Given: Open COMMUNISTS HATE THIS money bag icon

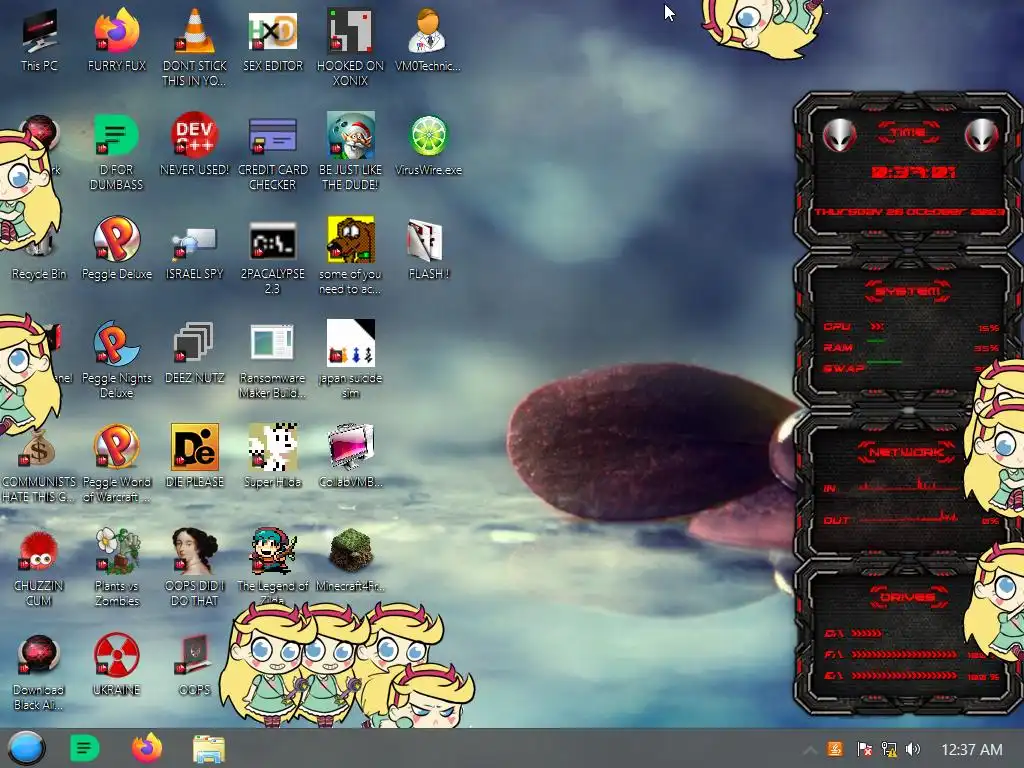Looking at the screenshot, I should [38, 464].
